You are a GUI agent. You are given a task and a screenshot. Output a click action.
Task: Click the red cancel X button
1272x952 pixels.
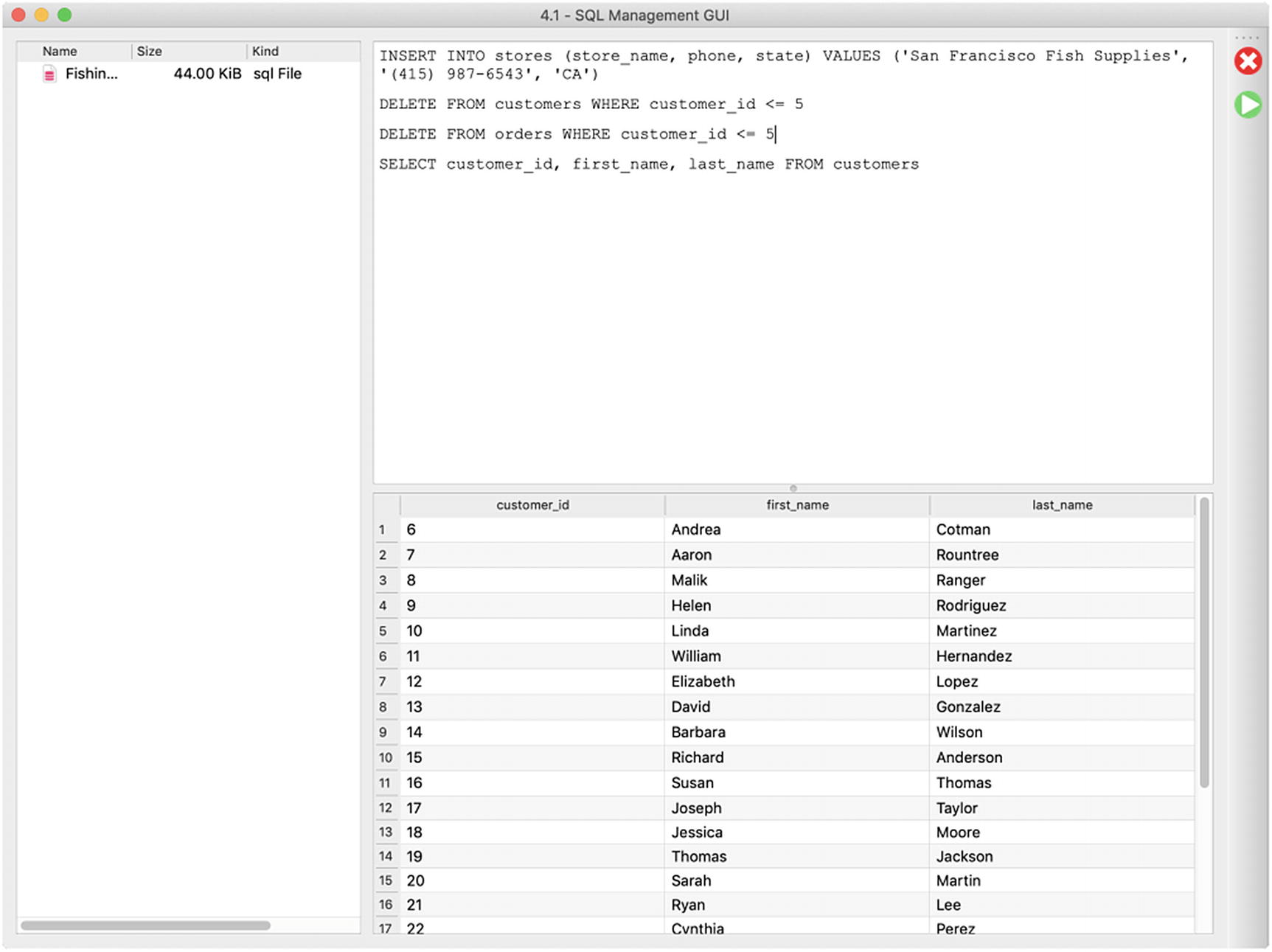[x=1248, y=61]
